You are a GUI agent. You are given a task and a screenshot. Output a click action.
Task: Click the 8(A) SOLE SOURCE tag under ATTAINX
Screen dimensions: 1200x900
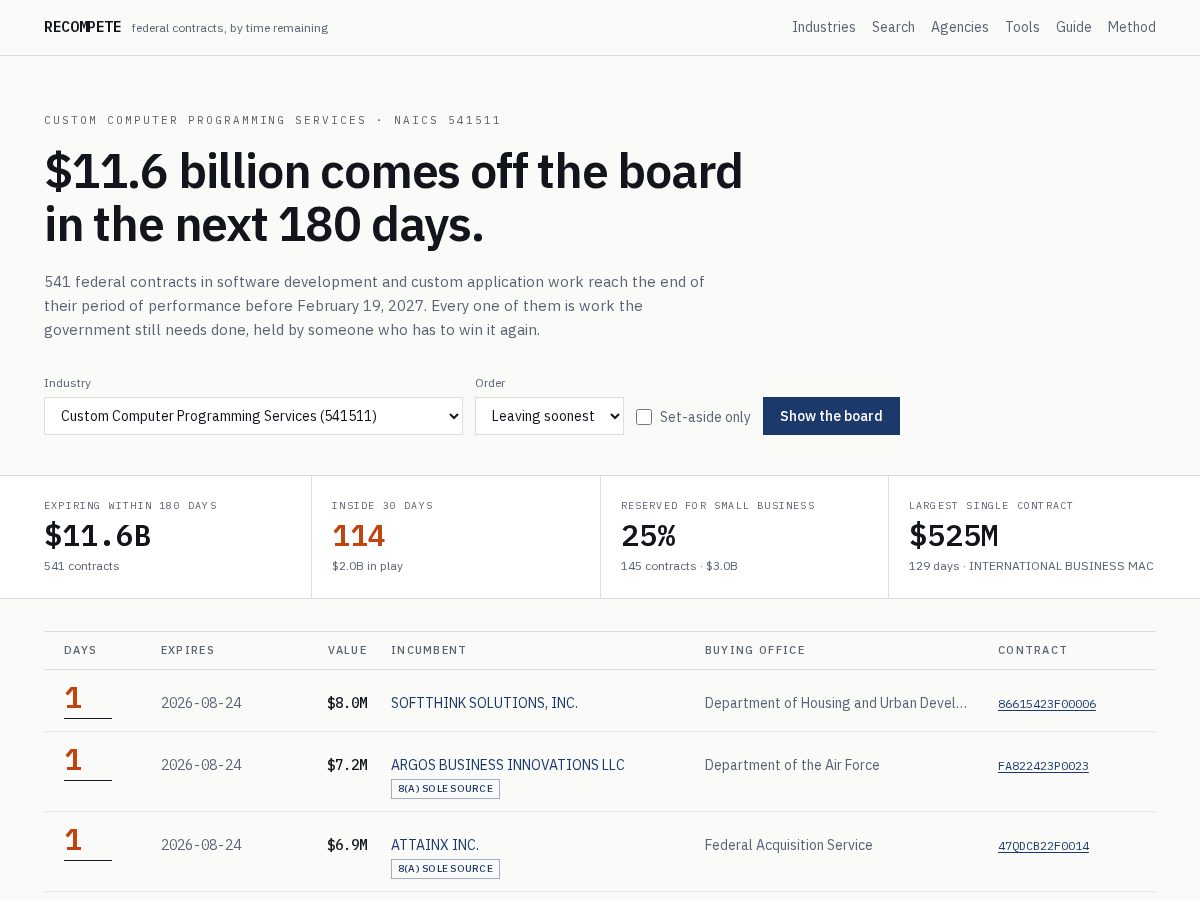[x=445, y=869]
